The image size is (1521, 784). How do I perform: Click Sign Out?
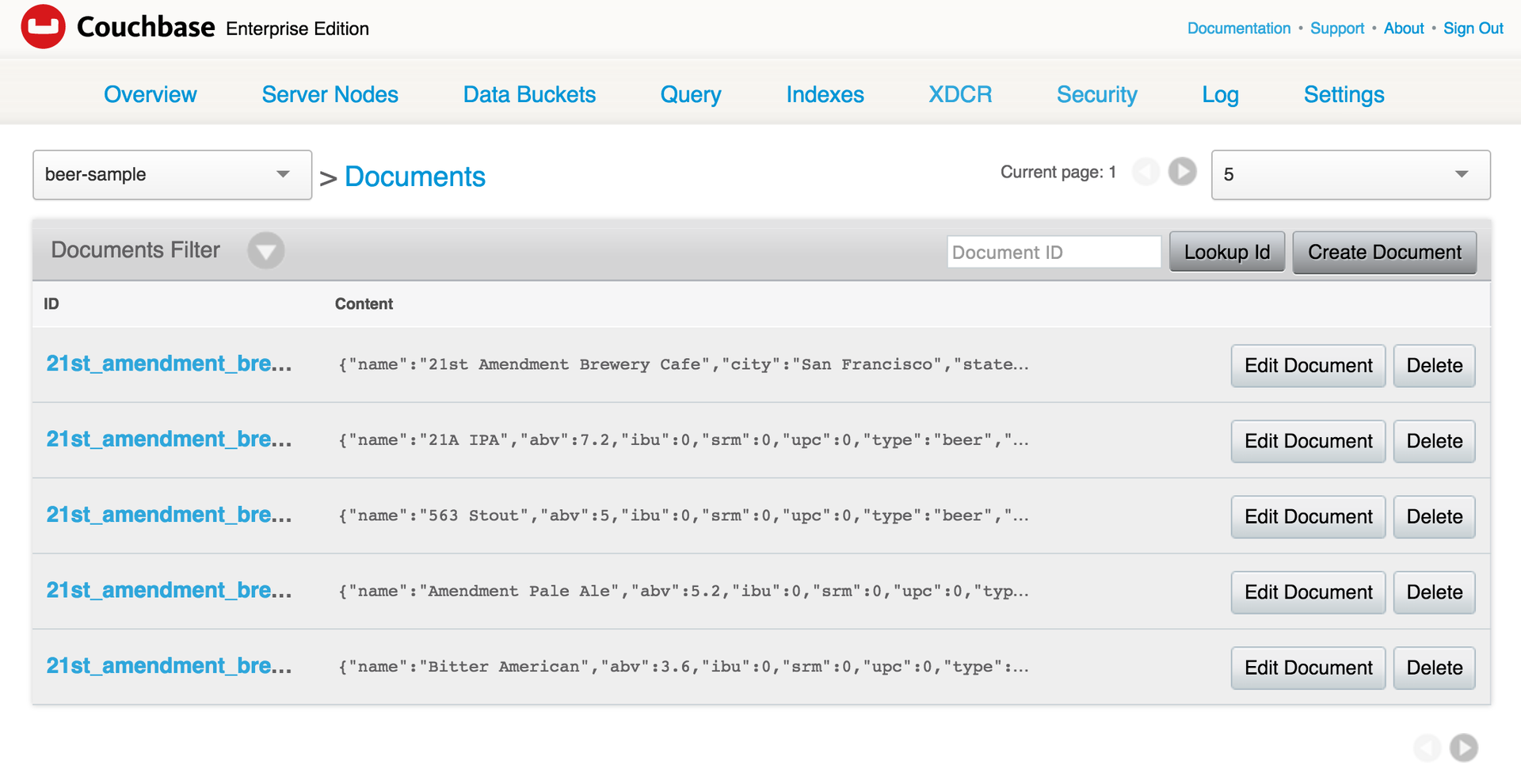click(x=1473, y=29)
